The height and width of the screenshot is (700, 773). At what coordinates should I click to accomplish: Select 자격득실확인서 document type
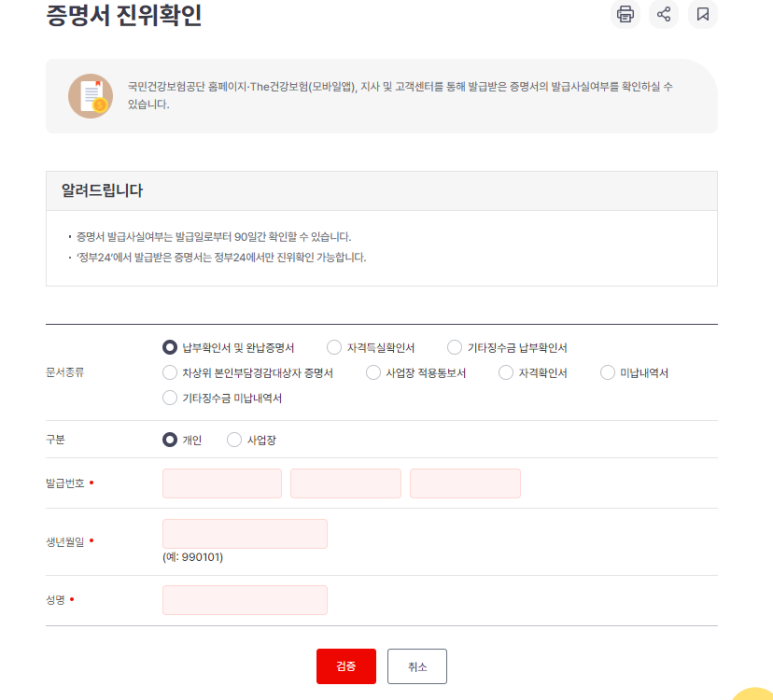coord(334,348)
